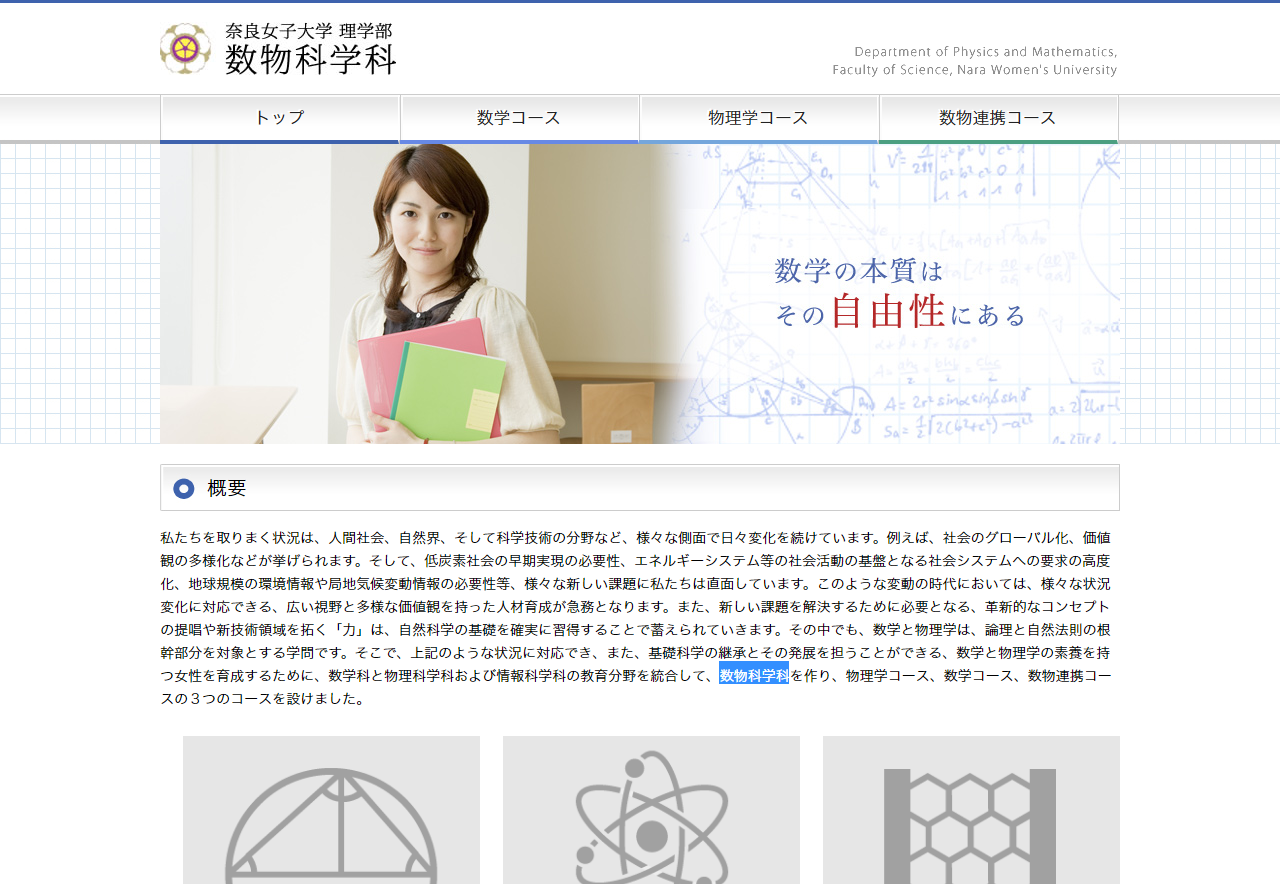Click the red 自由性 text in banner
1280x884 pixels.
888,311
